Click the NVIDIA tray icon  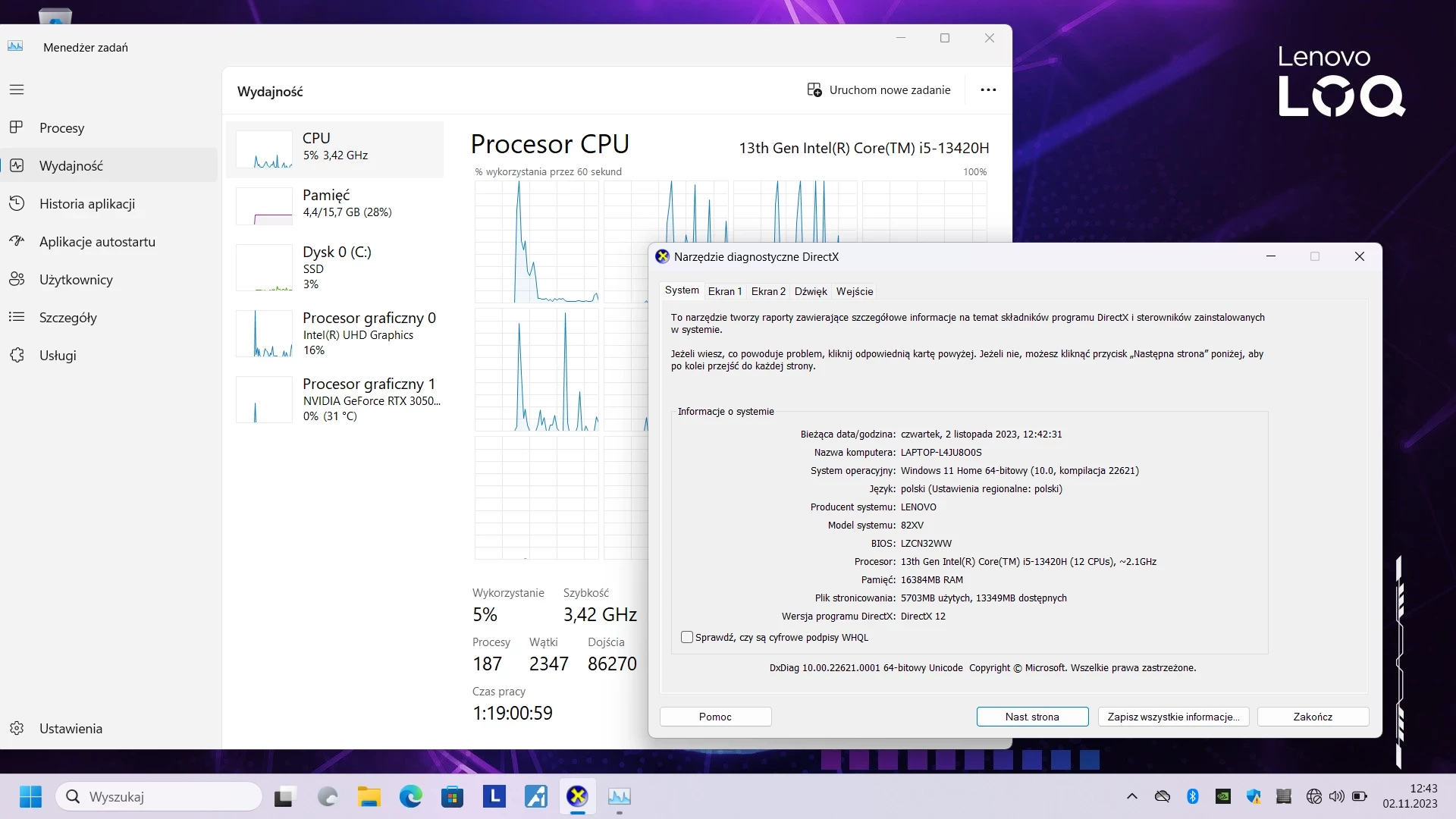(1223, 796)
